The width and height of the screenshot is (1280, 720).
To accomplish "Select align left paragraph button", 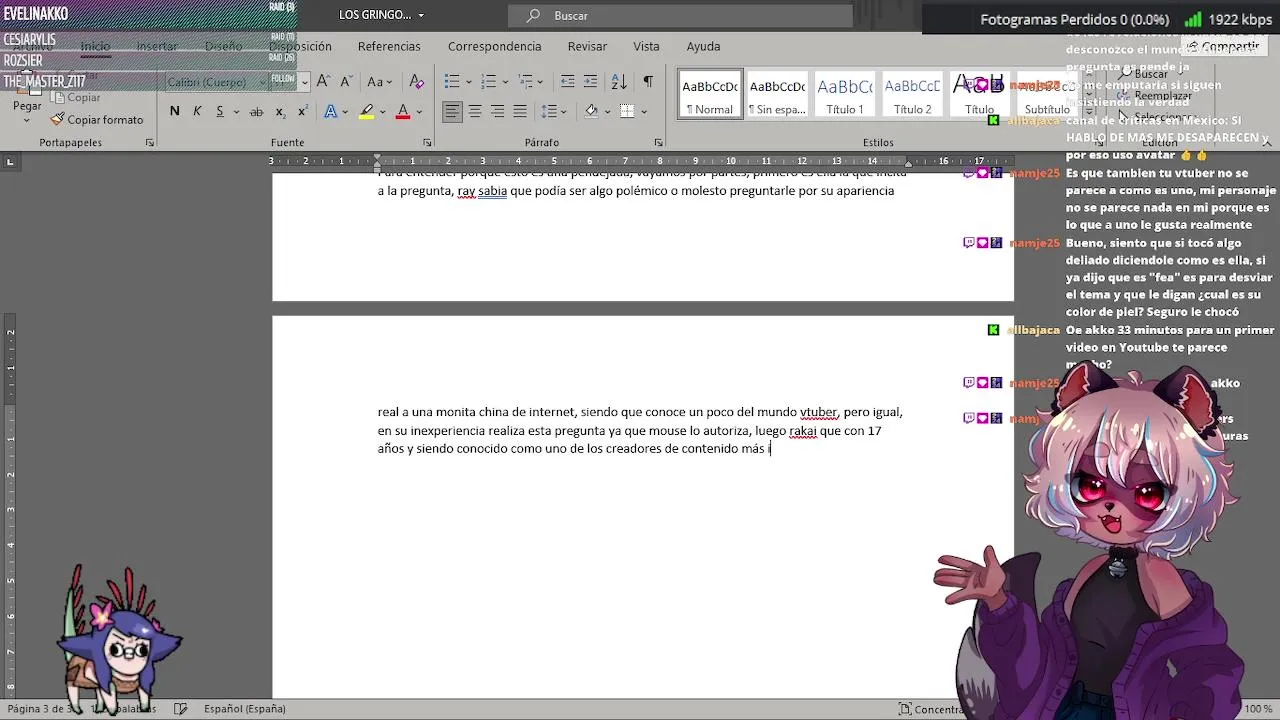I will [453, 111].
